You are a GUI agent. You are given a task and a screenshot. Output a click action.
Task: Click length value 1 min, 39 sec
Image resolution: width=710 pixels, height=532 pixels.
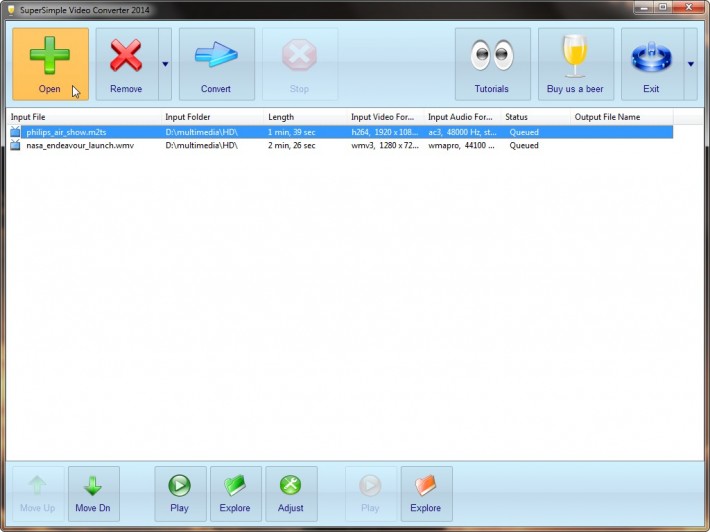292,132
